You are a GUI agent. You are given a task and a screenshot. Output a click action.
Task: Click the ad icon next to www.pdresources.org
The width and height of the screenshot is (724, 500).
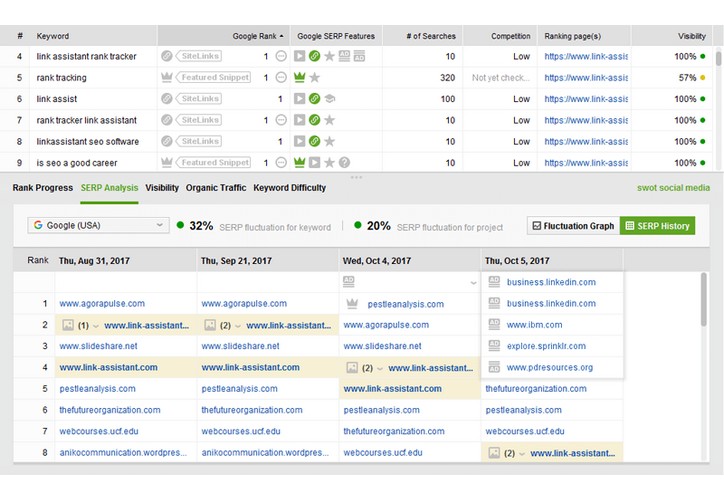pos(494,367)
